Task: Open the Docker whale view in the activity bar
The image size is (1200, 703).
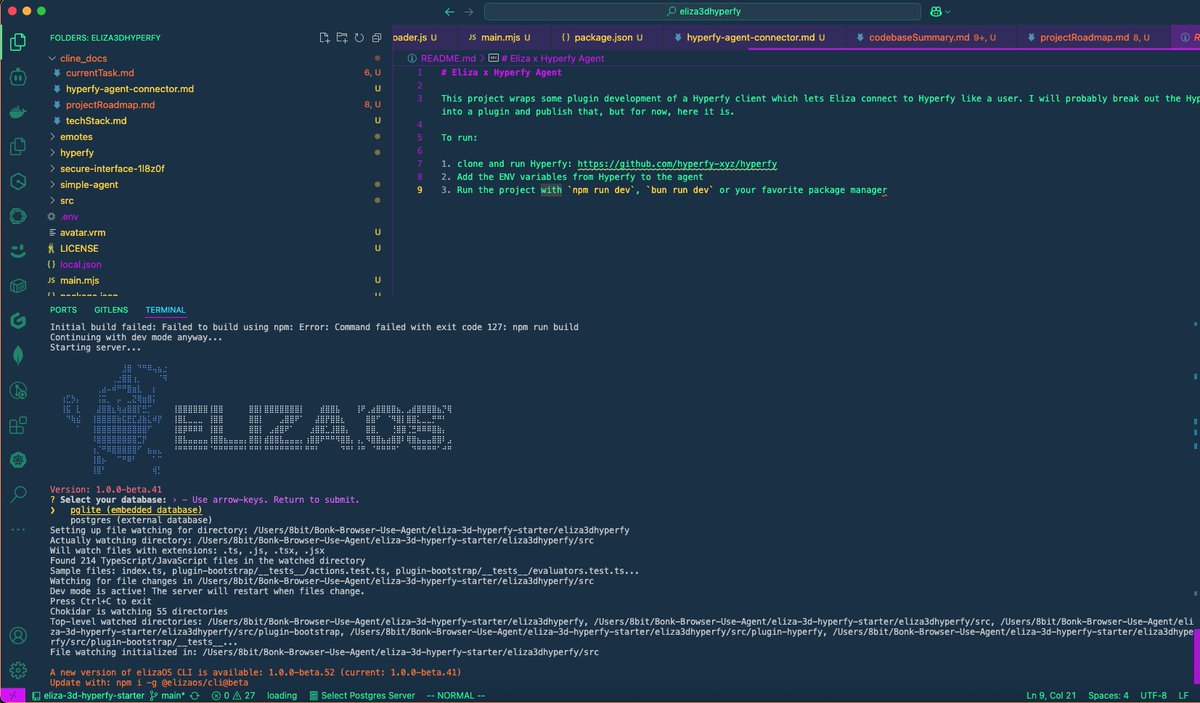Action: point(17,112)
